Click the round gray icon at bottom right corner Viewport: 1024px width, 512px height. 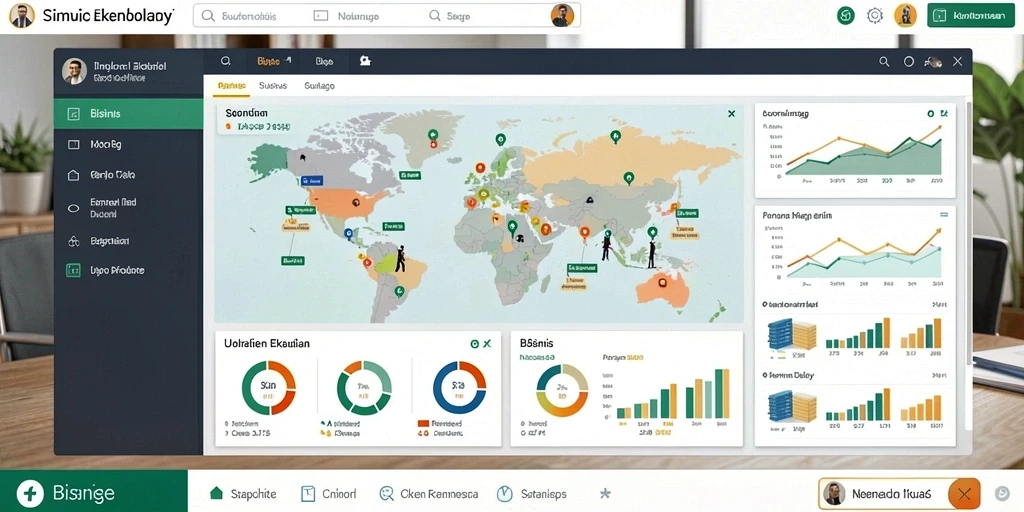click(x=1001, y=493)
